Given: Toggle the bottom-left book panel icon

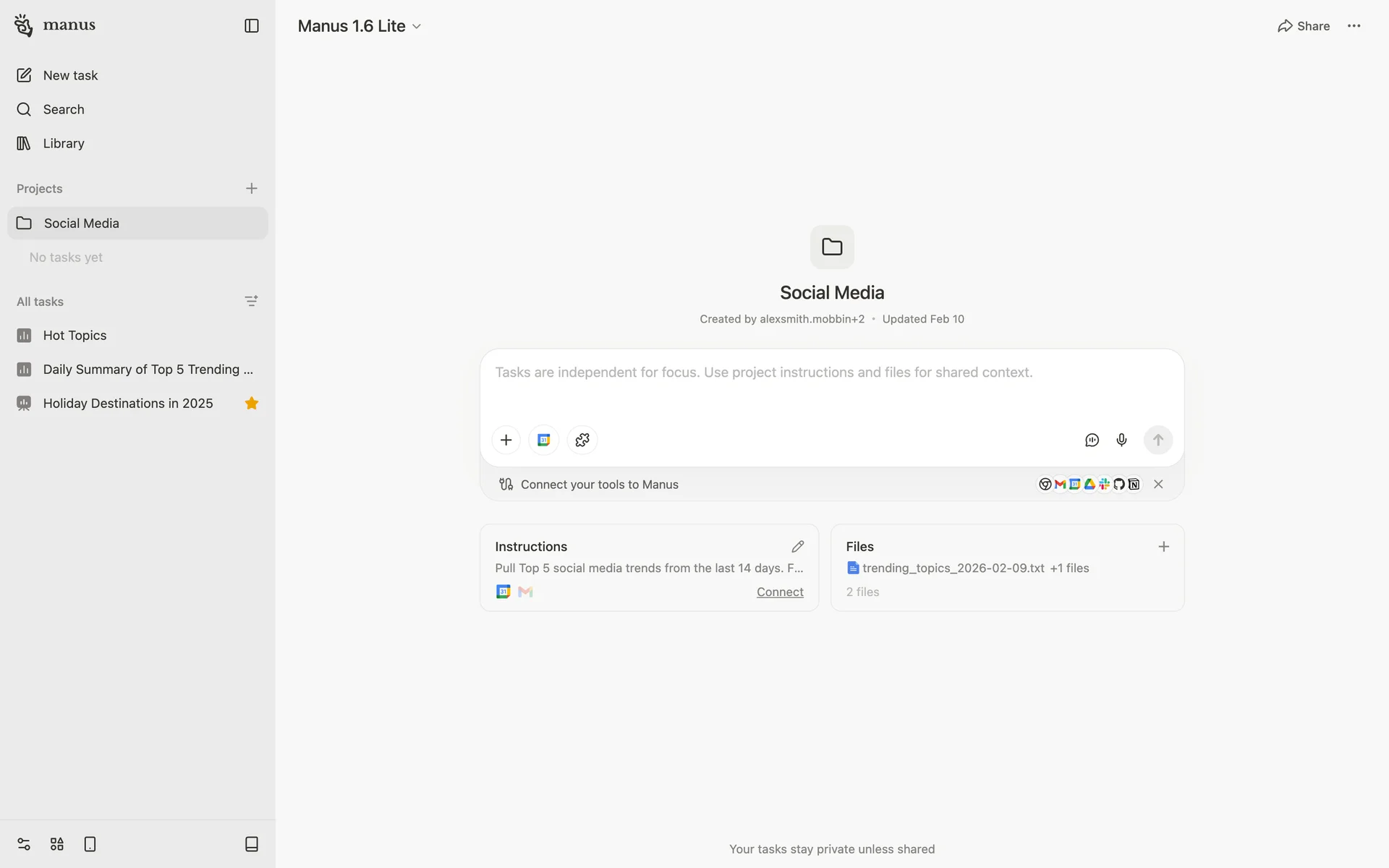Looking at the screenshot, I should point(251,844).
